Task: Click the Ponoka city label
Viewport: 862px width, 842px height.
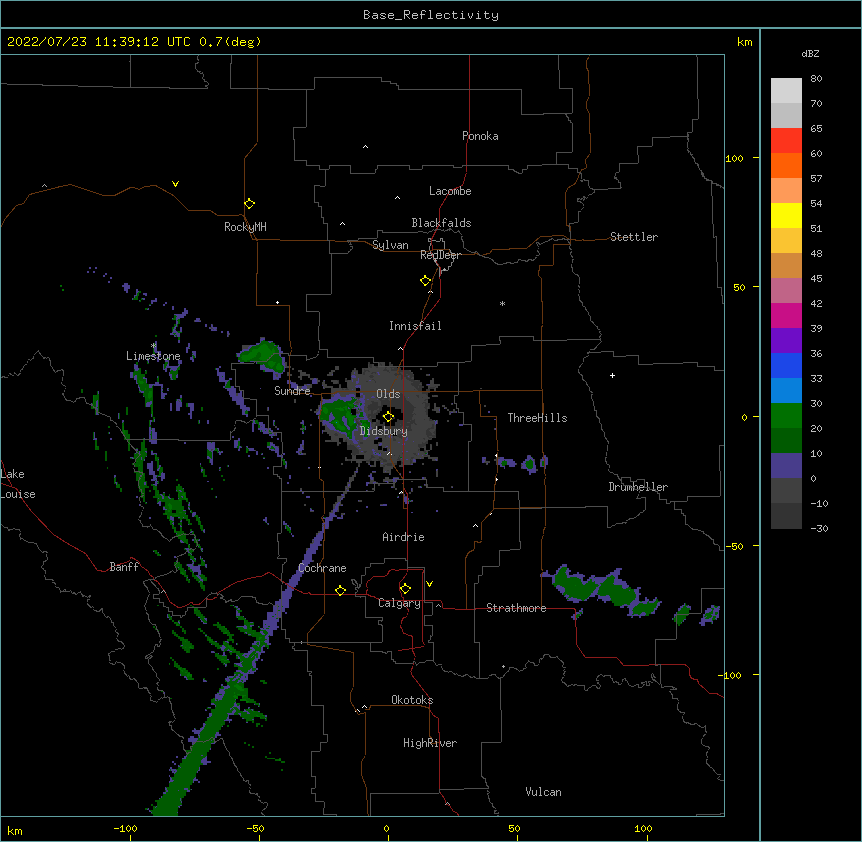Action: [x=480, y=136]
